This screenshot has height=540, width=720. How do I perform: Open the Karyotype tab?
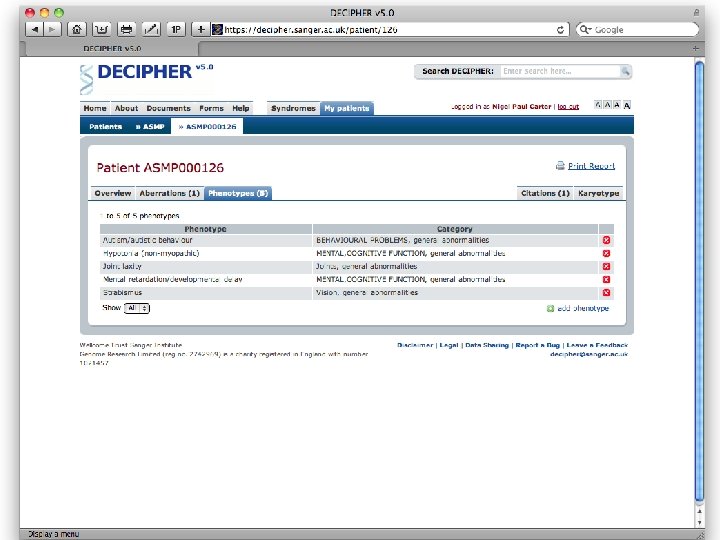coord(598,193)
